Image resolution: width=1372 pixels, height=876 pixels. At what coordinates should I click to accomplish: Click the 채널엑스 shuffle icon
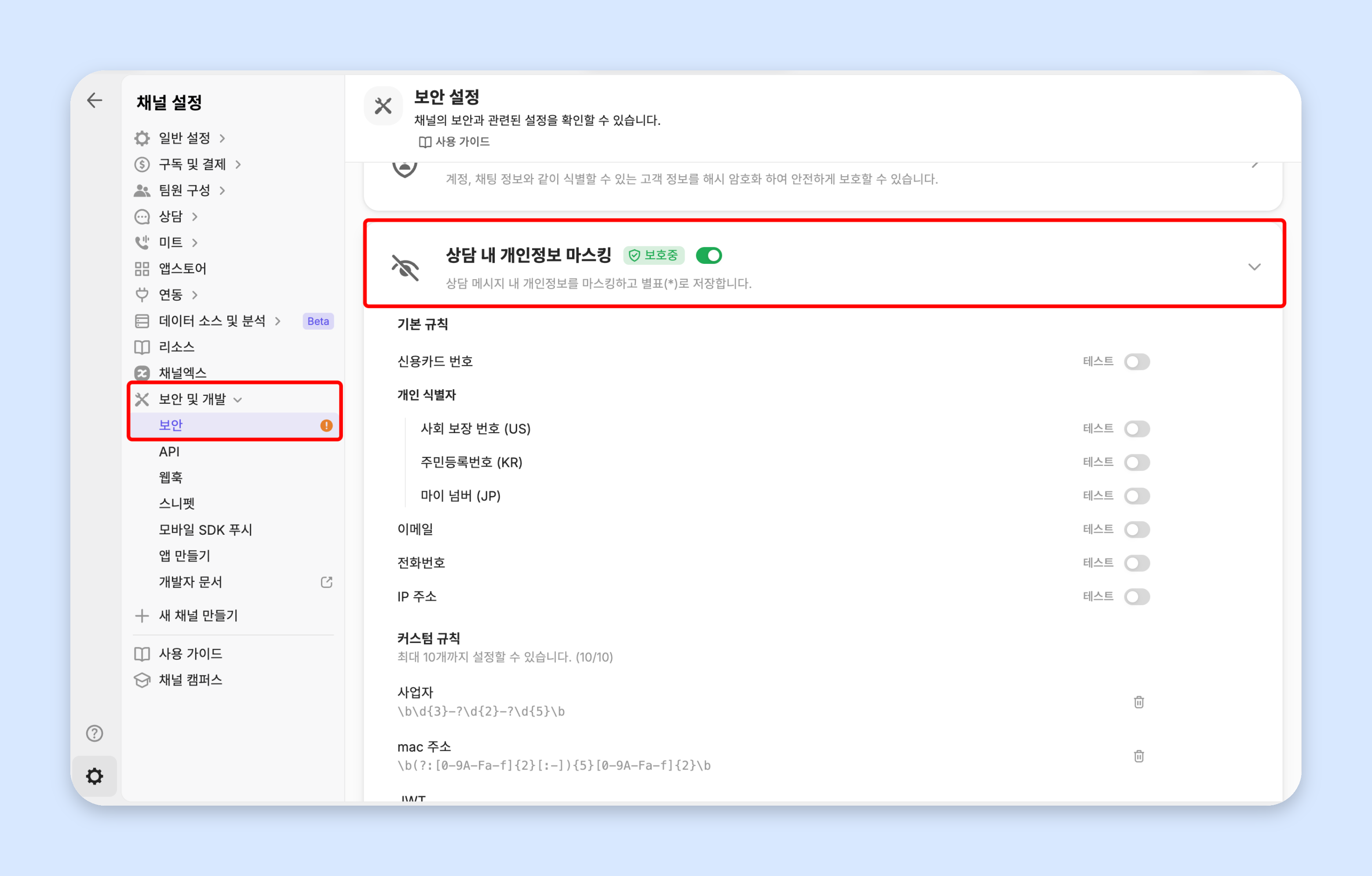pyautogui.click(x=142, y=373)
